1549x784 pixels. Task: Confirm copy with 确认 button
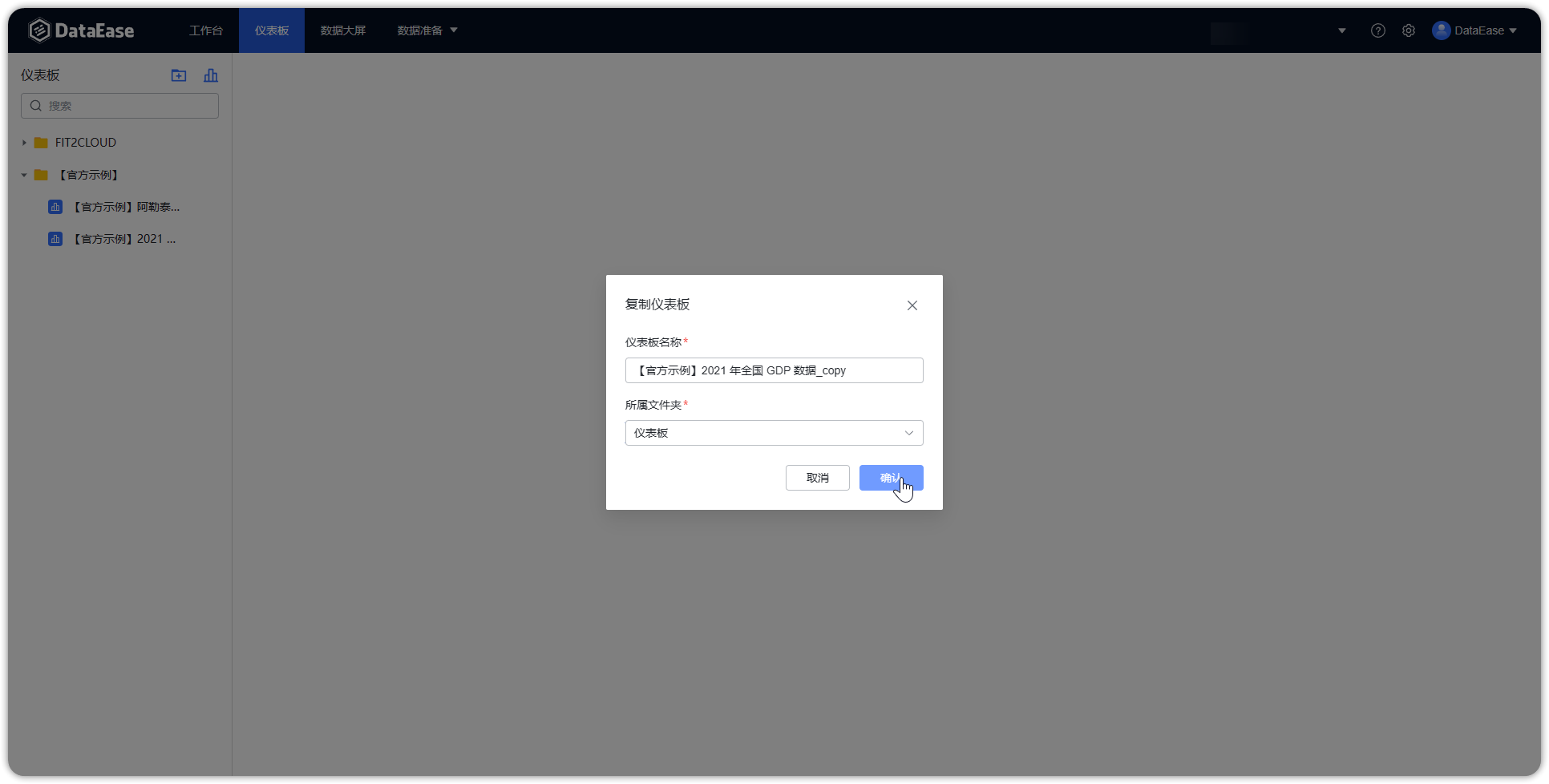tap(891, 478)
